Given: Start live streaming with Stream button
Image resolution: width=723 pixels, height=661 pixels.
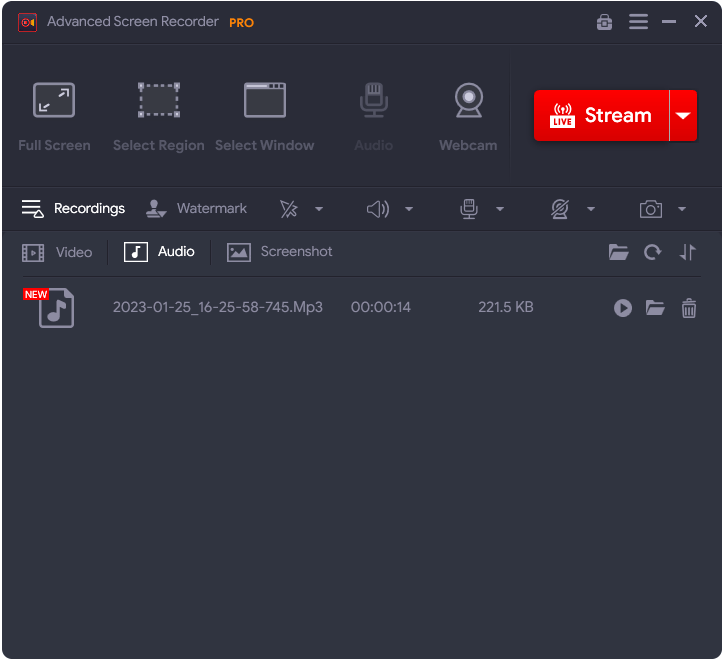Looking at the screenshot, I should 601,115.
